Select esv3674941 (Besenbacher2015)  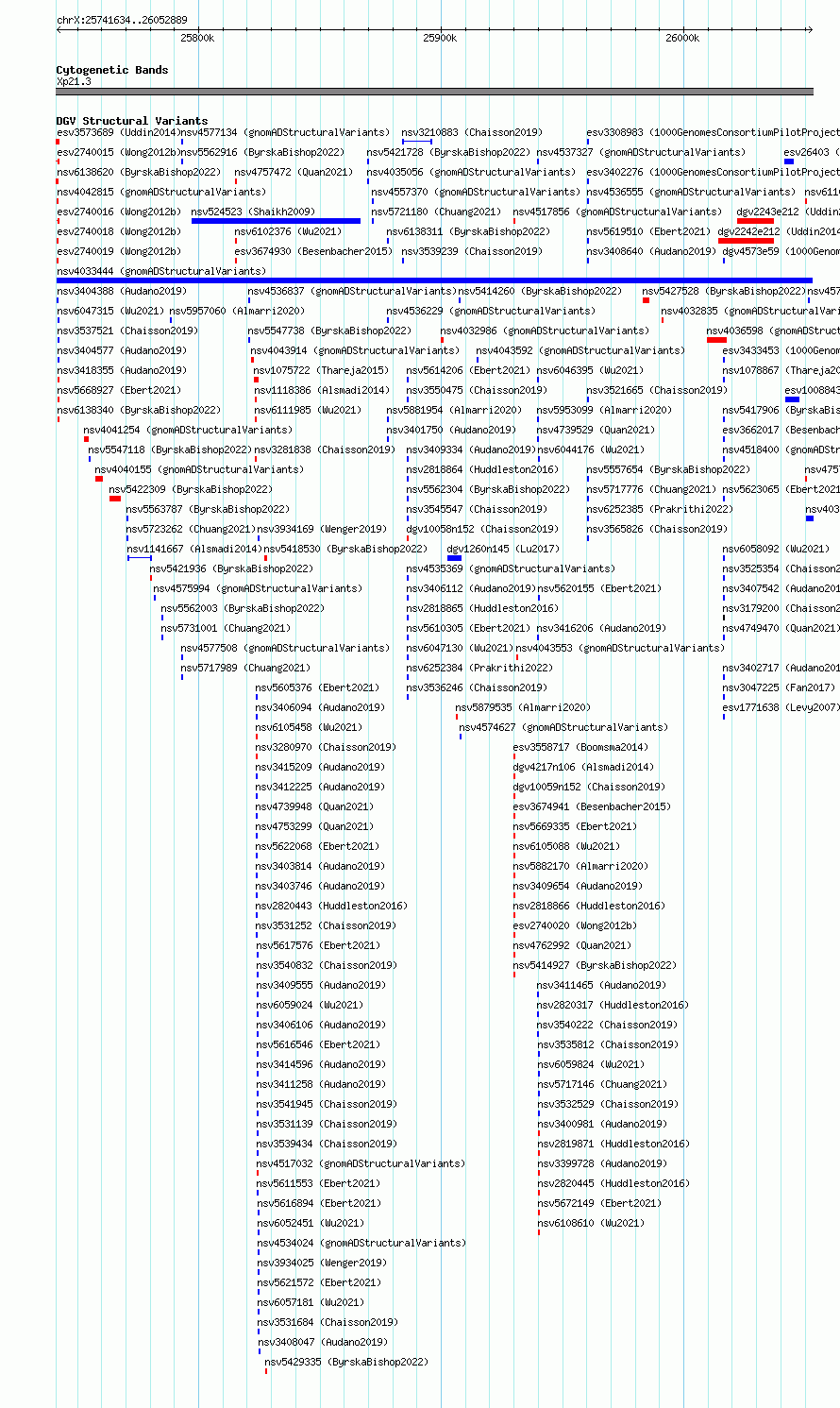[592, 806]
